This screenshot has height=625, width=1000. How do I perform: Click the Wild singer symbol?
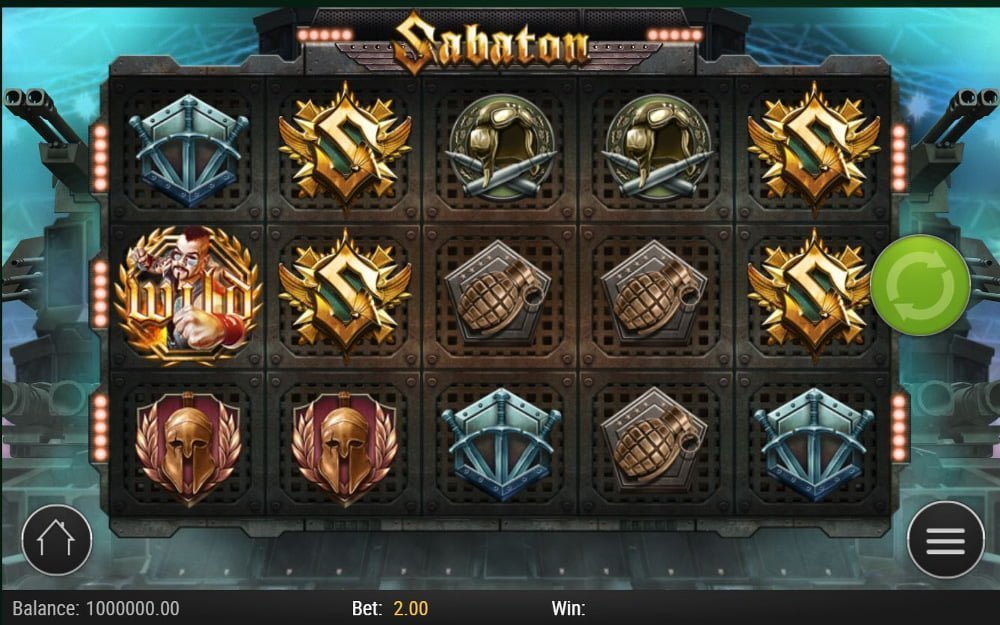click(188, 296)
